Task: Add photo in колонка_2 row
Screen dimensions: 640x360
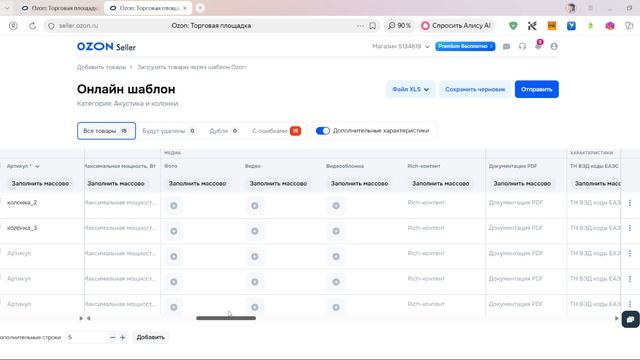Action: coord(173,206)
